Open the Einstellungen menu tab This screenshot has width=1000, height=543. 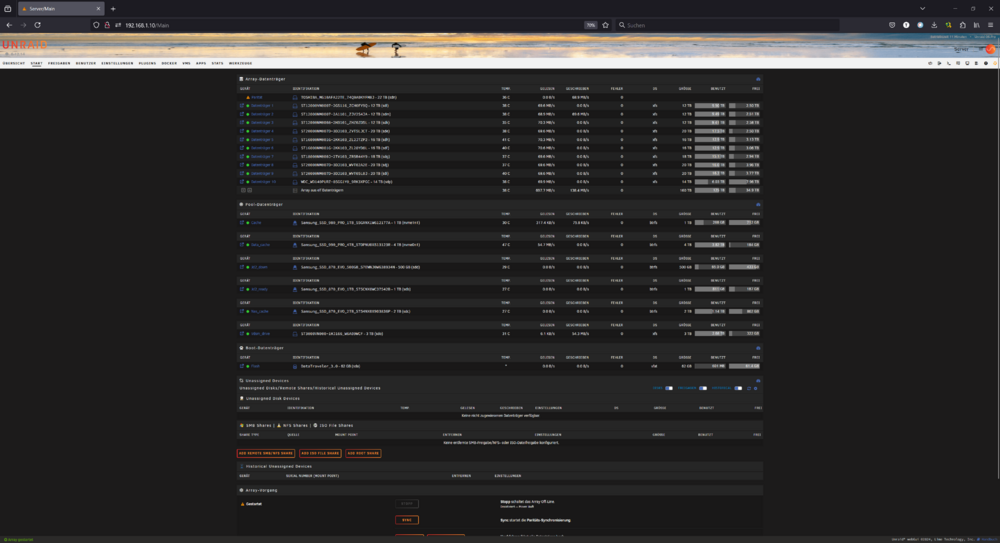point(117,63)
